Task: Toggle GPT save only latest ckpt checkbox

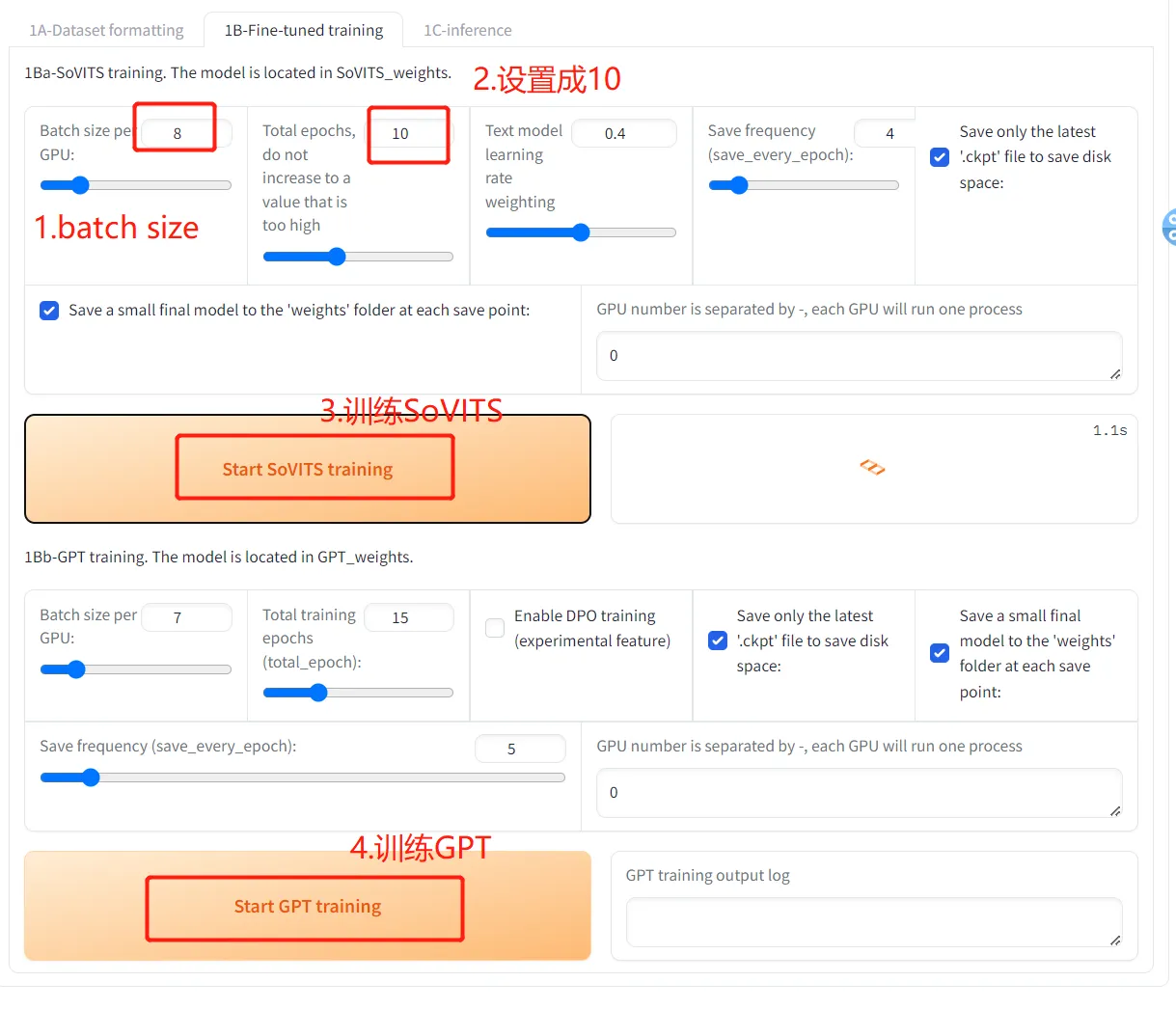Action: tap(718, 641)
